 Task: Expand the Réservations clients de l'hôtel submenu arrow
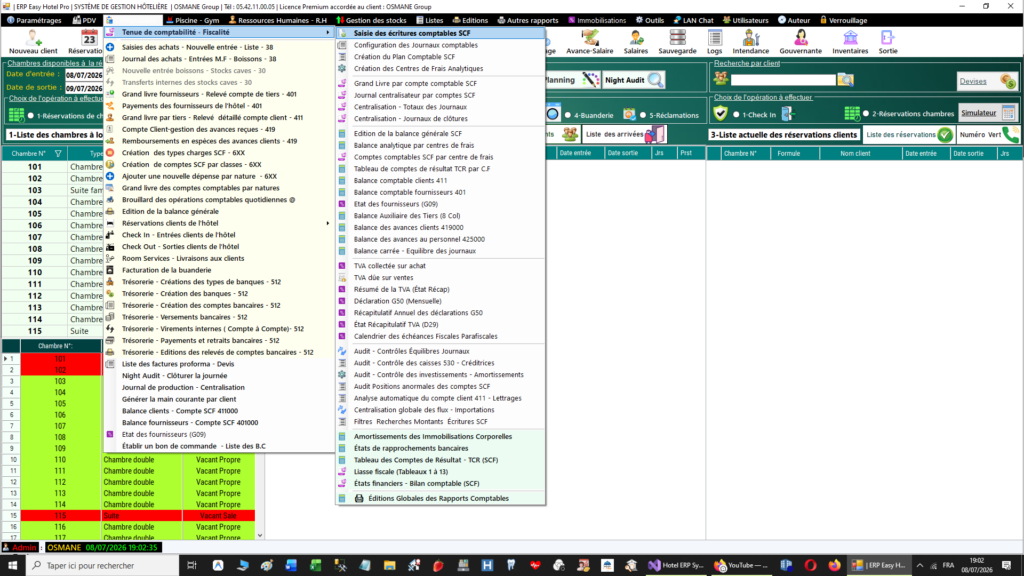point(328,223)
